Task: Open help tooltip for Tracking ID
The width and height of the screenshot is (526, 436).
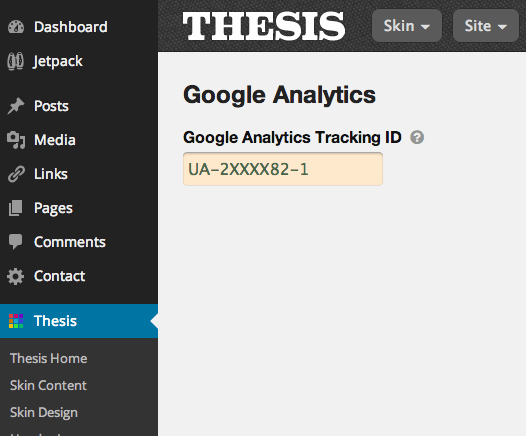Action: 417,138
